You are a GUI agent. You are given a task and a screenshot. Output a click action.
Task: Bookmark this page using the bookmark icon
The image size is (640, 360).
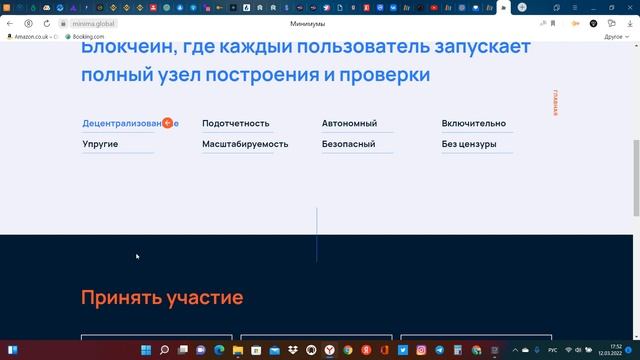pos(553,24)
